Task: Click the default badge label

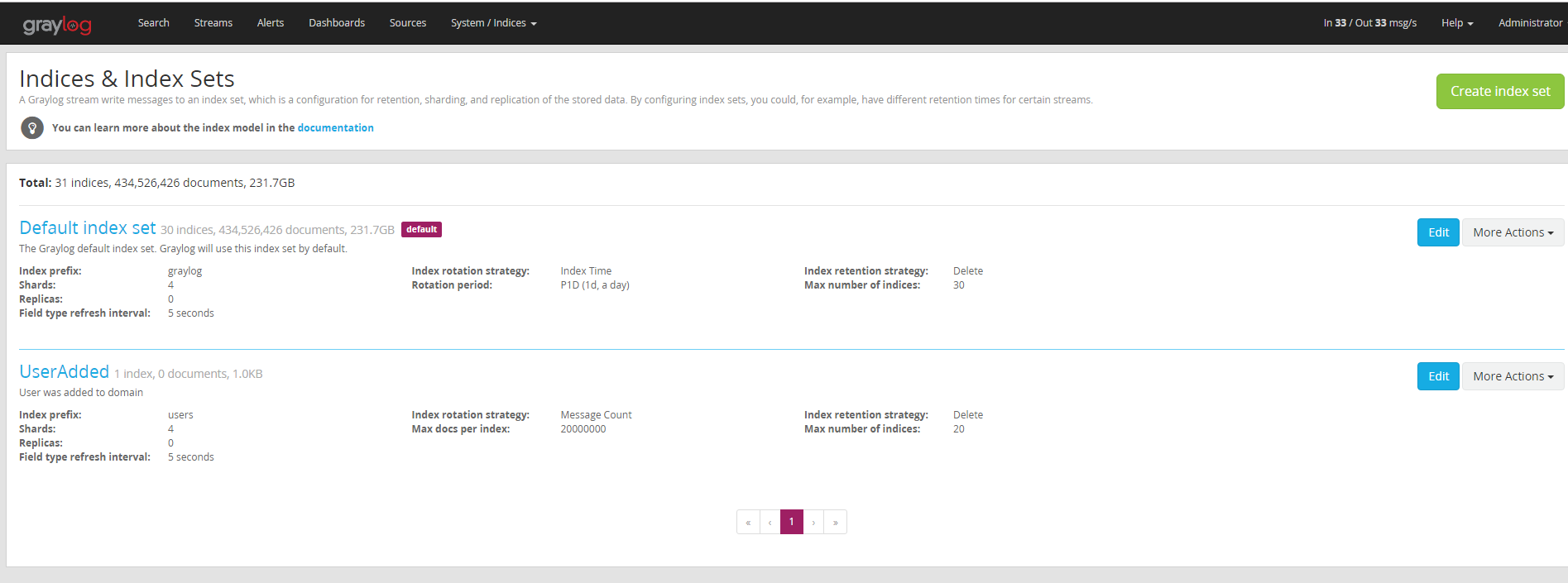Action: point(421,230)
